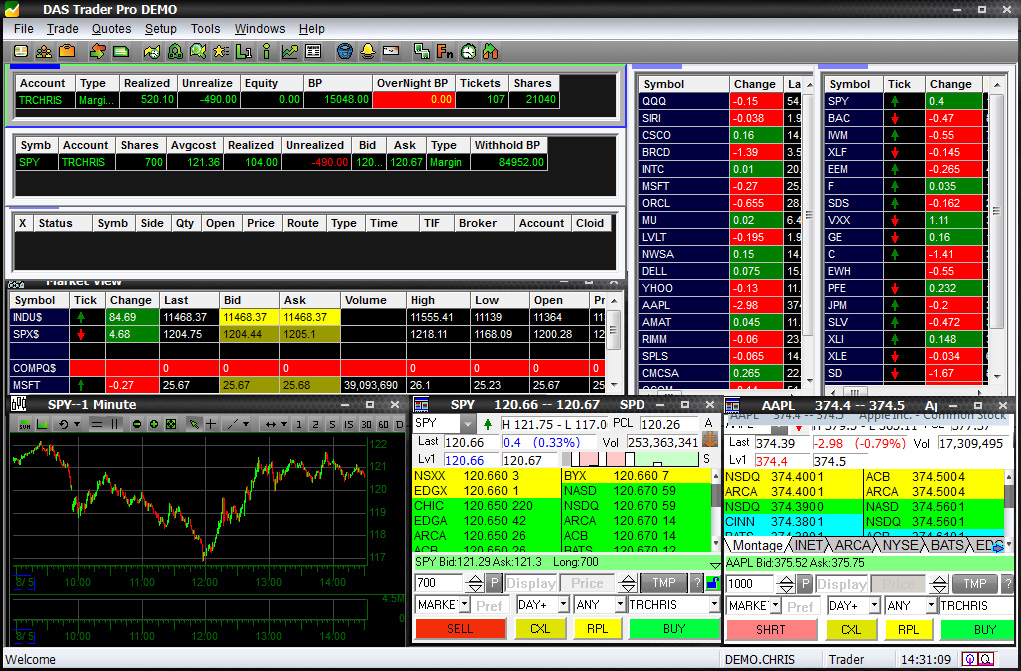This screenshot has width=1021, height=671.
Task: Zoom out the SPY chart with minus icon
Action: coord(137,424)
